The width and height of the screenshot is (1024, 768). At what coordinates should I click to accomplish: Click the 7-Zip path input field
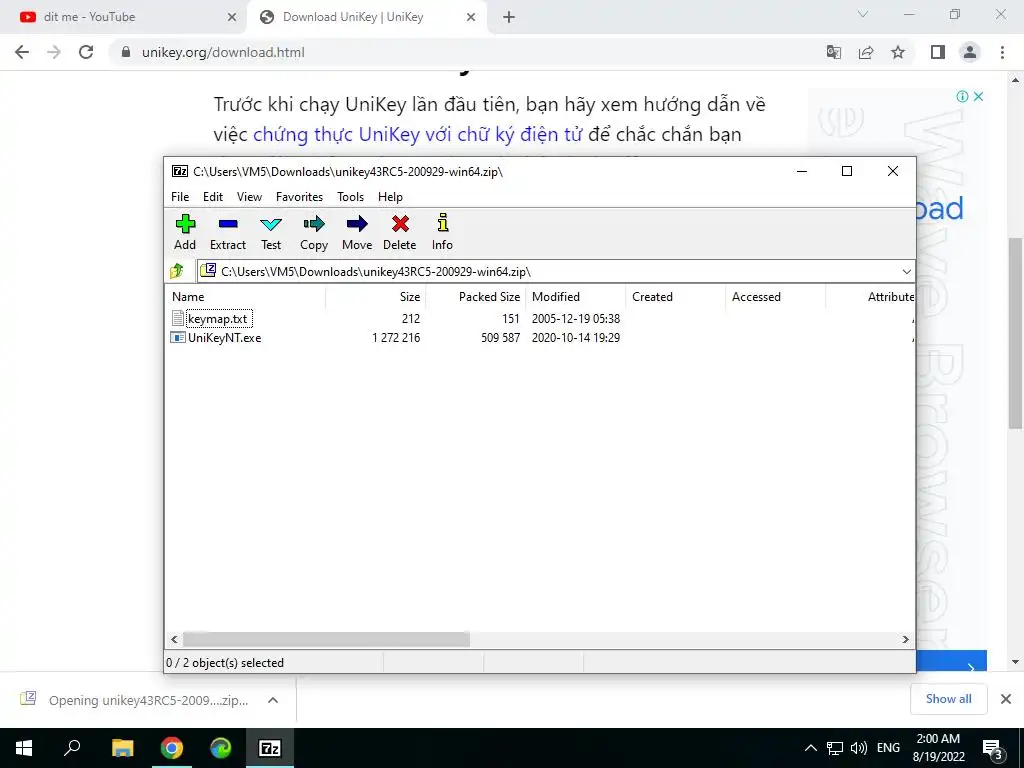[x=555, y=272]
